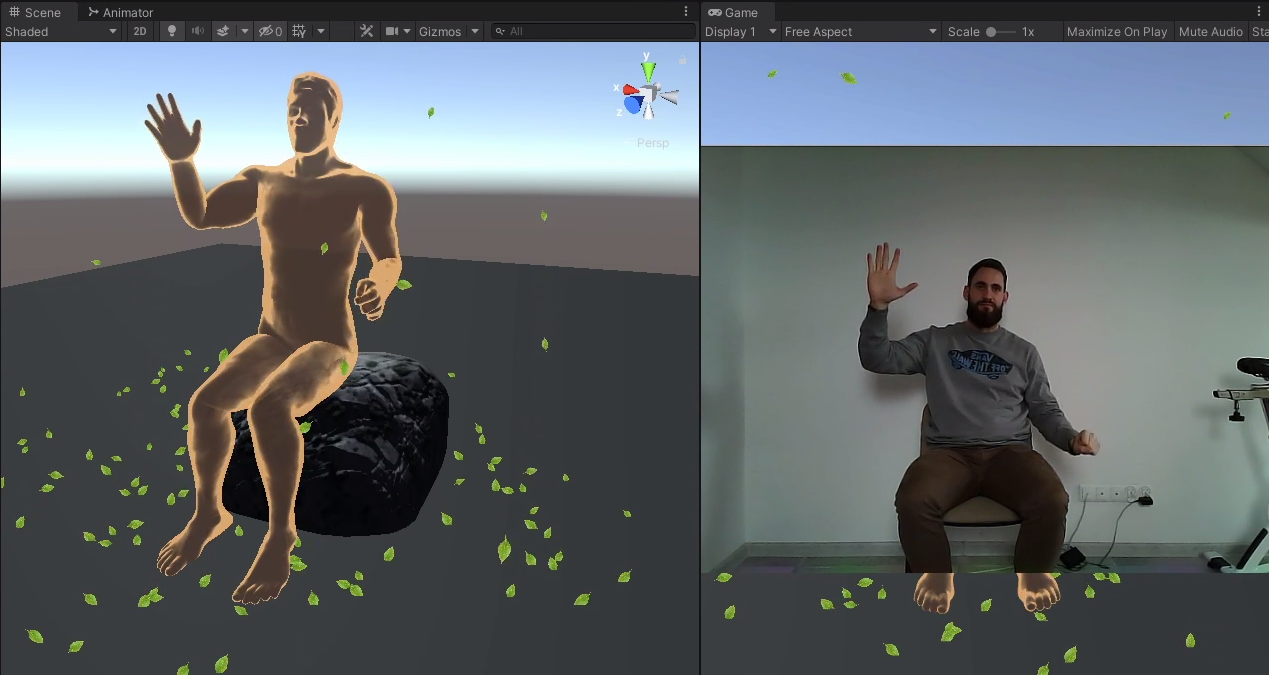Viewport: 1269px width, 675px height.
Task: Toggle Mute Audio in Game view
Action: 1211,31
